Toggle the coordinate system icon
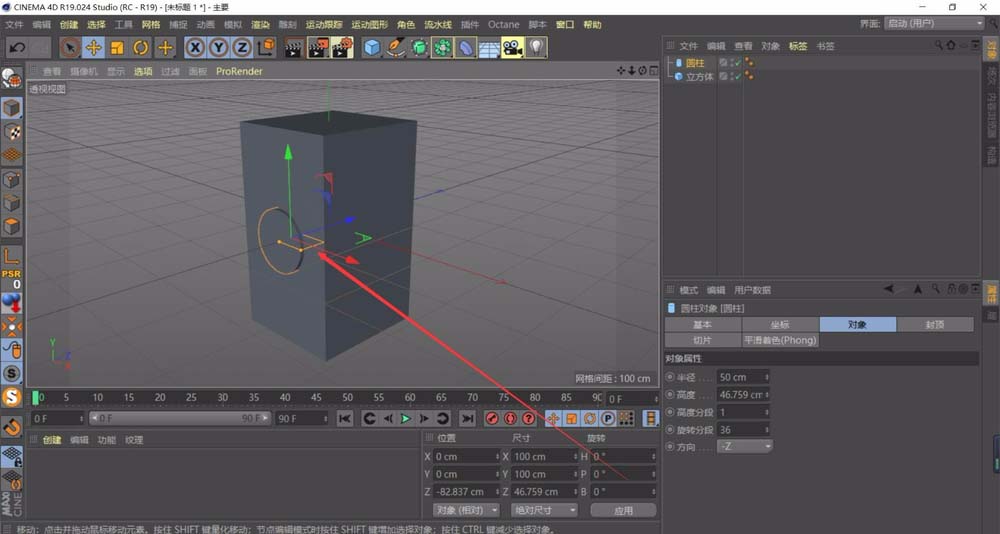 coord(267,48)
